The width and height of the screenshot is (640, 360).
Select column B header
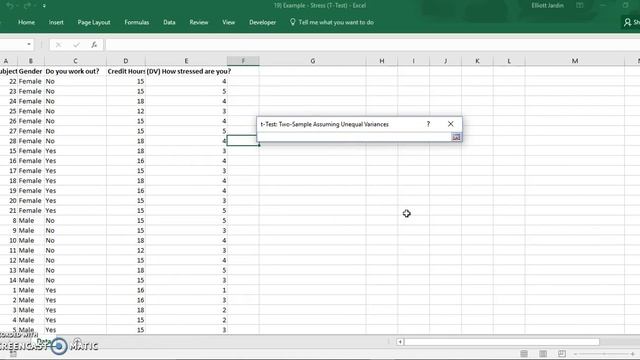pos(31,61)
